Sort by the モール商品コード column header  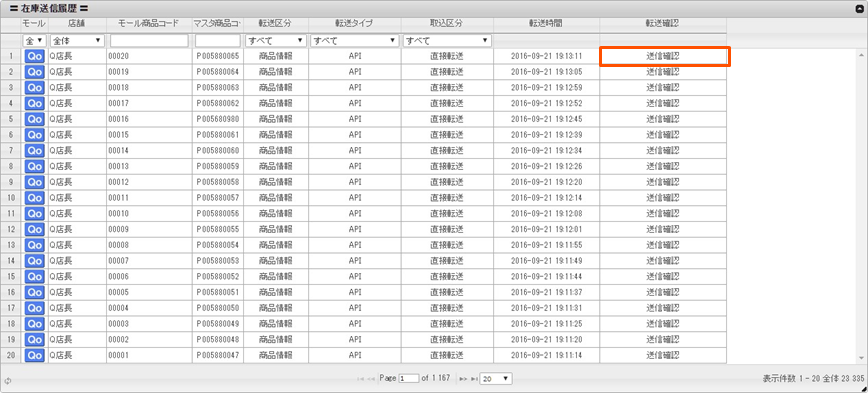(x=149, y=23)
